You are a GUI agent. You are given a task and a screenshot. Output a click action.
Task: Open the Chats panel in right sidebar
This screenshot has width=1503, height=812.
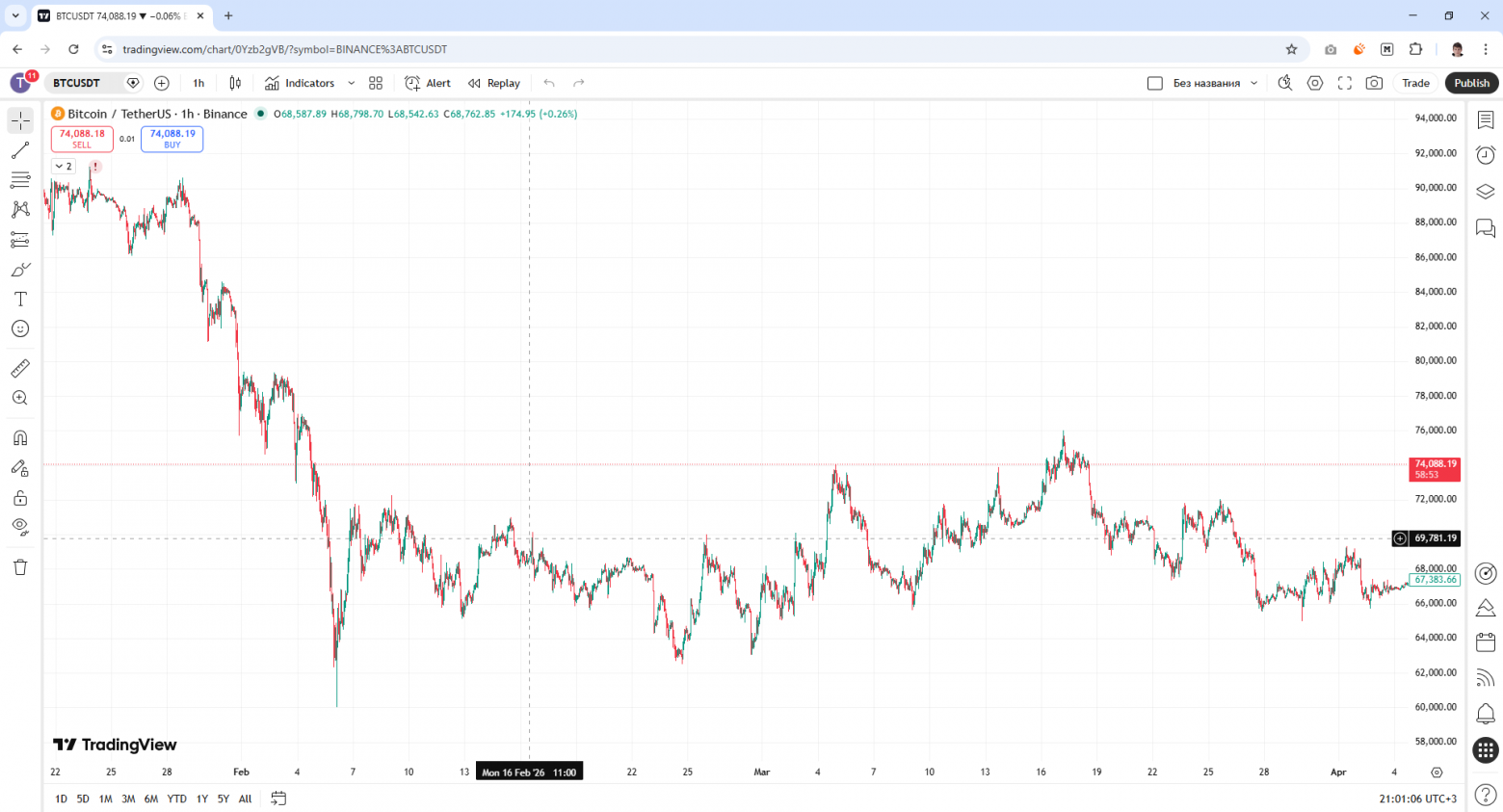(x=1486, y=228)
